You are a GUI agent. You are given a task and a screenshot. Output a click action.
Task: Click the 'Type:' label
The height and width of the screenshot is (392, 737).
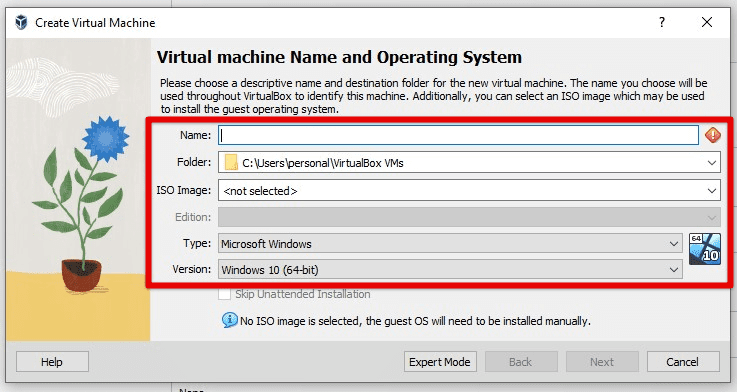point(197,243)
